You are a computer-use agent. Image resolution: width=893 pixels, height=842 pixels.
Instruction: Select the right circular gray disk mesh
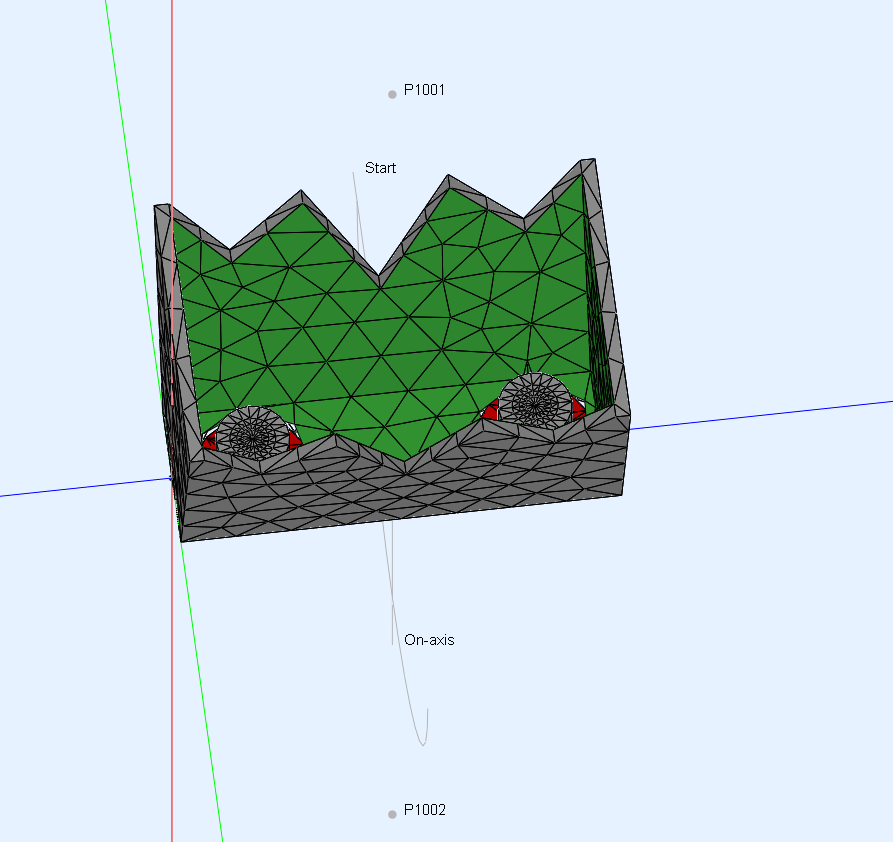pos(535,402)
